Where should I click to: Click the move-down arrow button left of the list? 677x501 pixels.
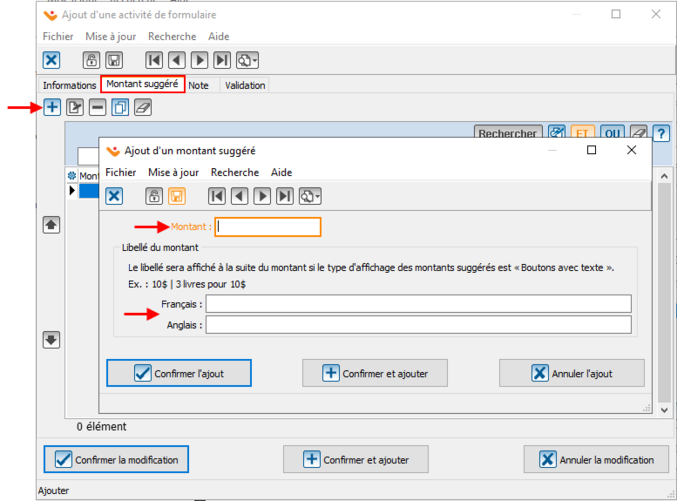coord(51,340)
